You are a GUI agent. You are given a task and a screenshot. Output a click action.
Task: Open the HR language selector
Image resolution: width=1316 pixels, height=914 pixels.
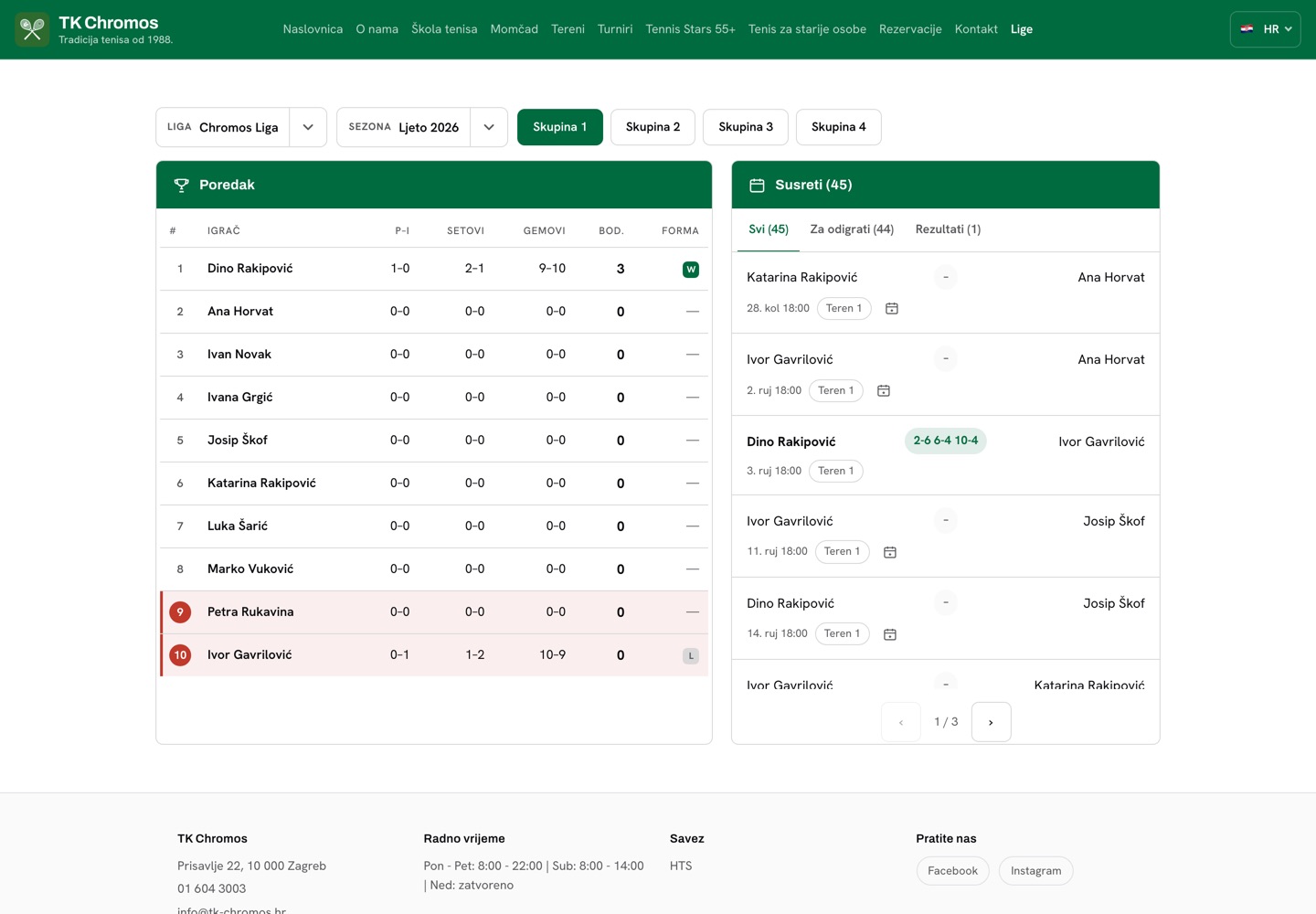(x=1265, y=29)
